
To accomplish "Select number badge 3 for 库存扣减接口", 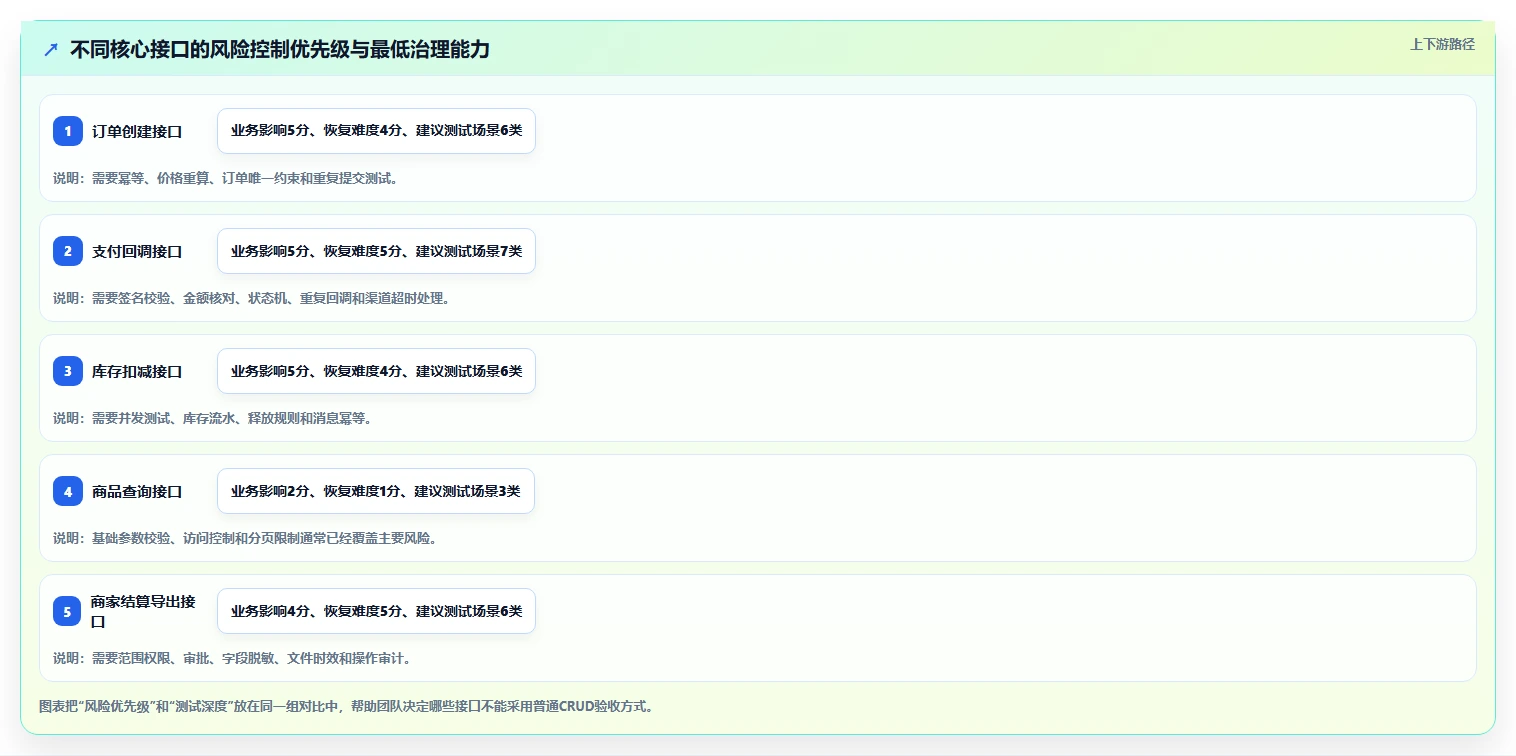I will coord(68,371).
